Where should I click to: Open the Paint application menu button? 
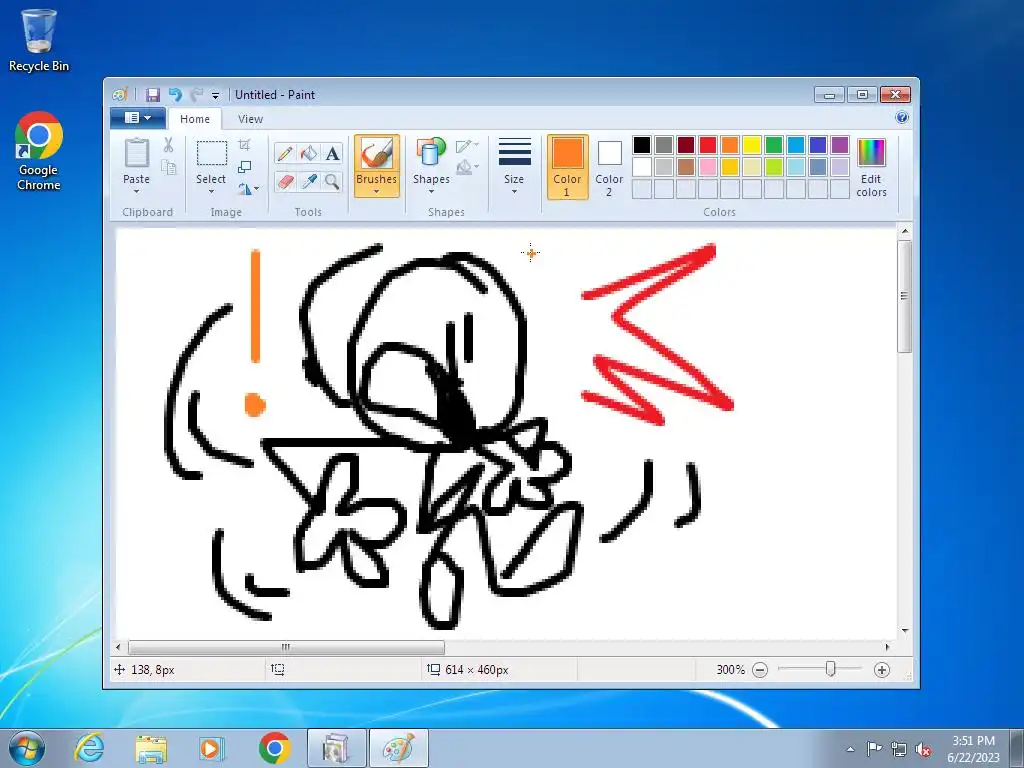[x=138, y=118]
